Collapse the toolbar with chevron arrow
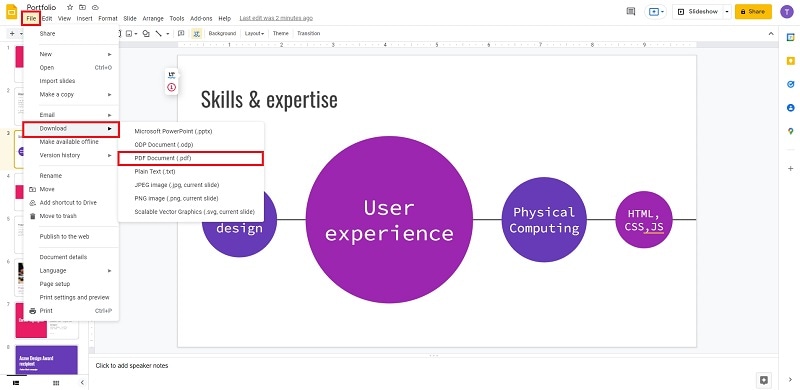 pos(771,33)
